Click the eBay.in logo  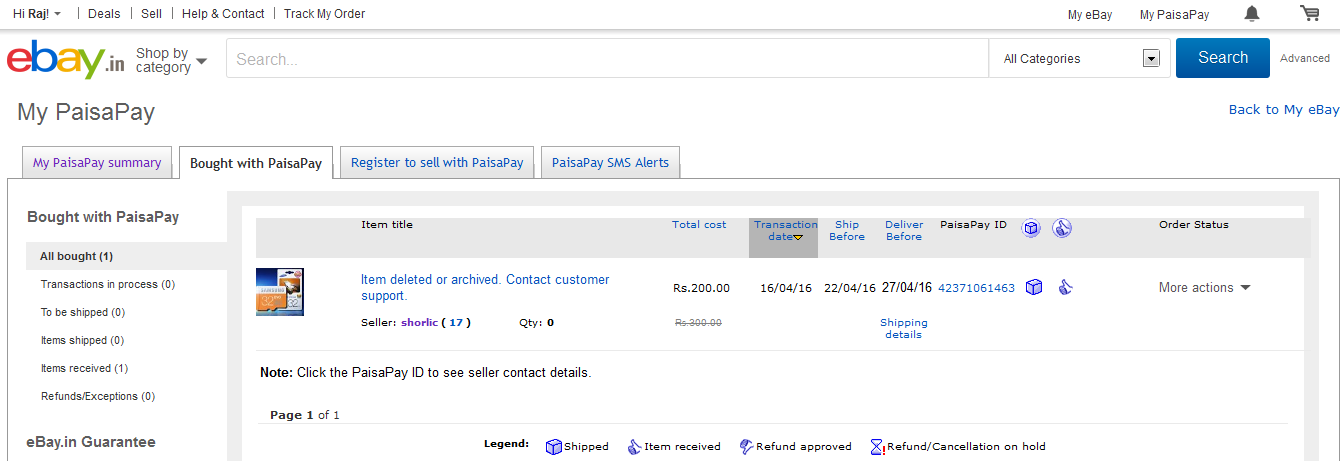(66, 59)
